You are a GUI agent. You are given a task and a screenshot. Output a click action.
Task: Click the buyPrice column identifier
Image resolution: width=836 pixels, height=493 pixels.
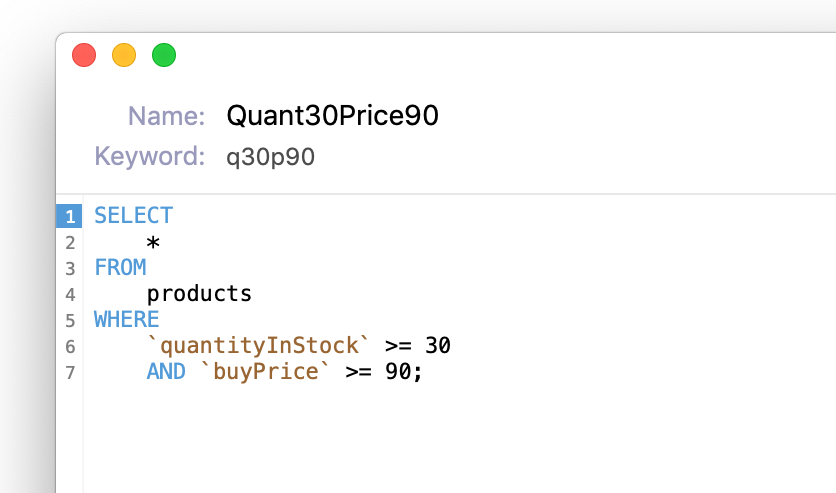point(265,371)
